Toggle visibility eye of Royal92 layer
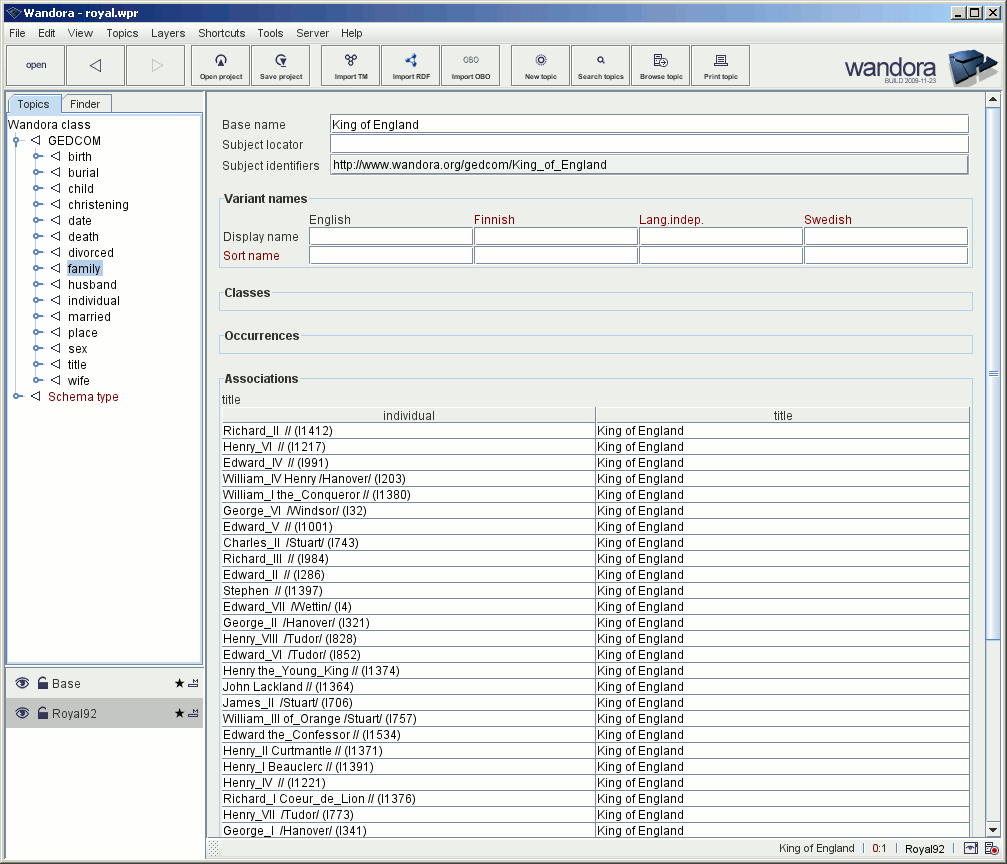The image size is (1007, 864). [x=22, y=714]
